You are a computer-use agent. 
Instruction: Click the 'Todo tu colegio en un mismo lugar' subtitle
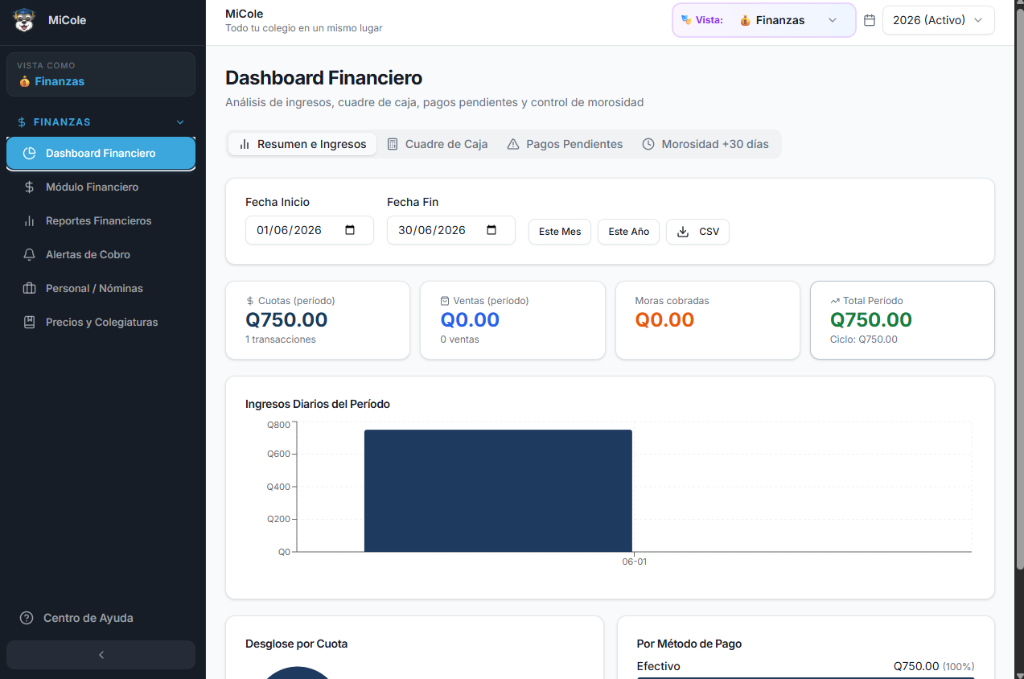[x=304, y=28]
